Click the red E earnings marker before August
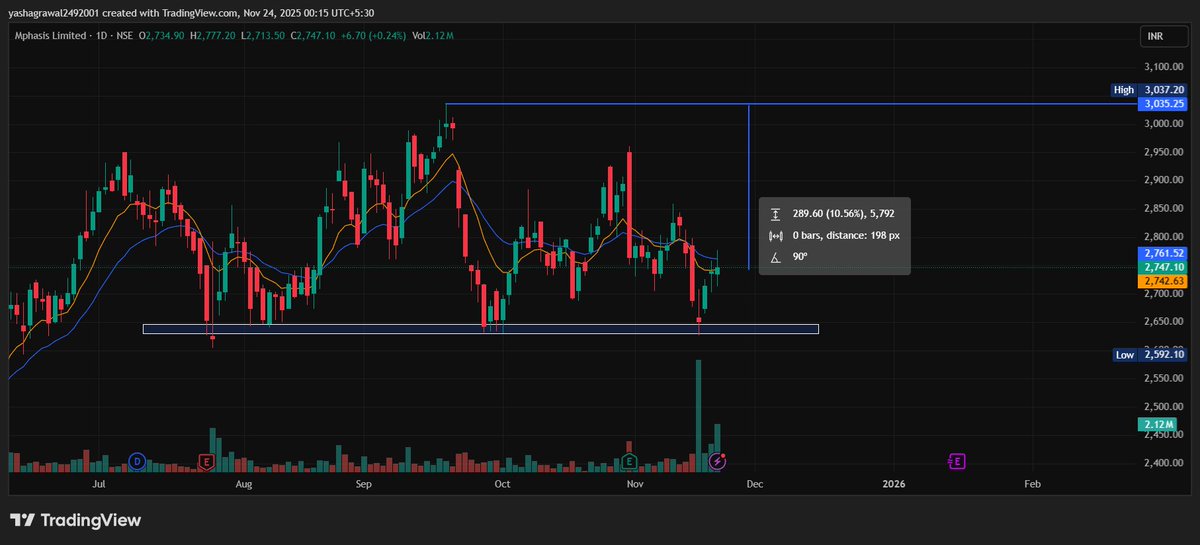 click(x=206, y=461)
